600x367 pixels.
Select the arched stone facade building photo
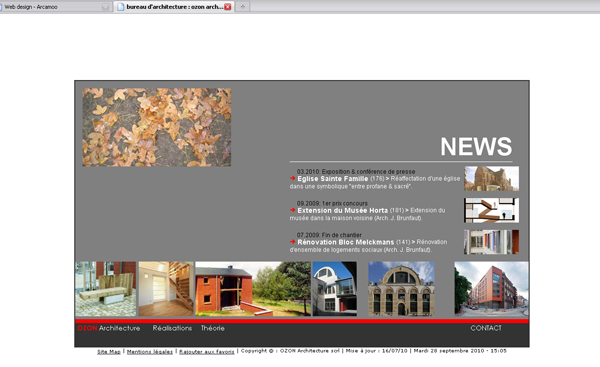pyautogui.click(x=401, y=289)
